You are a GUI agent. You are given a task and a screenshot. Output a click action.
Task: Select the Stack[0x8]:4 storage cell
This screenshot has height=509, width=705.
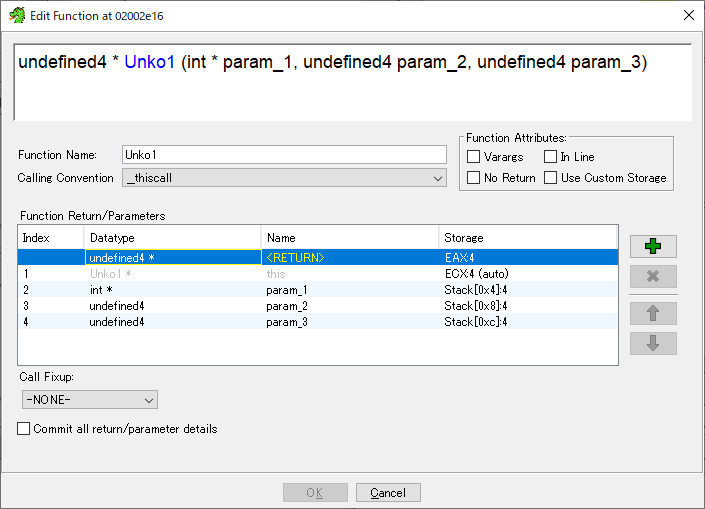528,306
